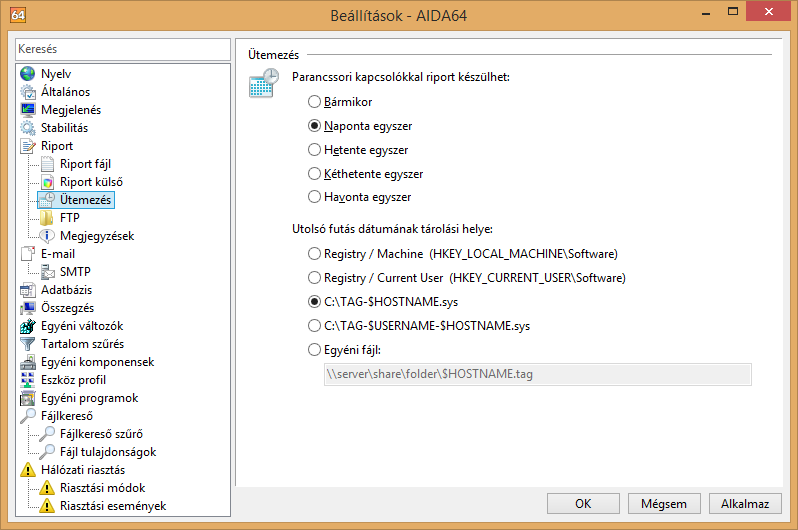Select the Ütemezés tree row text
Image resolution: width=798 pixels, height=530 pixels.
(x=86, y=200)
